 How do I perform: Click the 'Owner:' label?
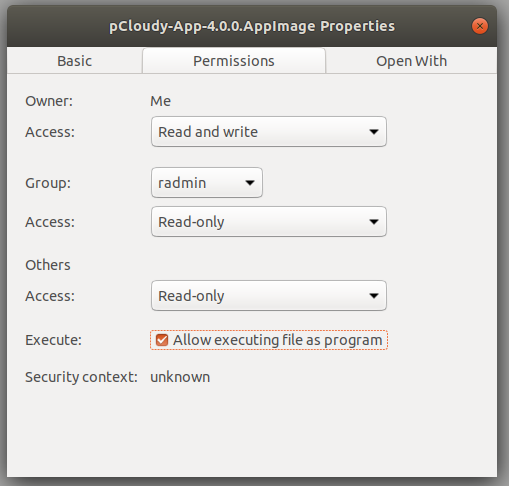coord(49,101)
